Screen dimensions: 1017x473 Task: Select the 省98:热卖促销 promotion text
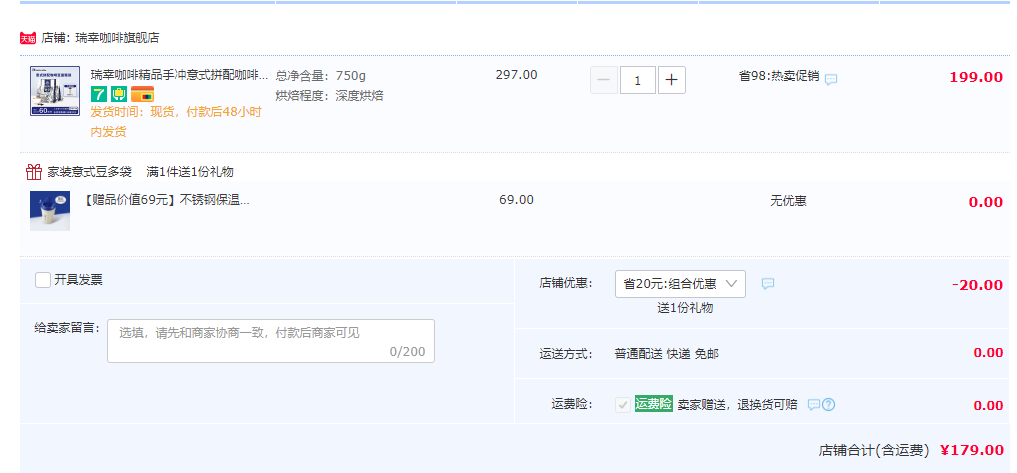pos(779,76)
